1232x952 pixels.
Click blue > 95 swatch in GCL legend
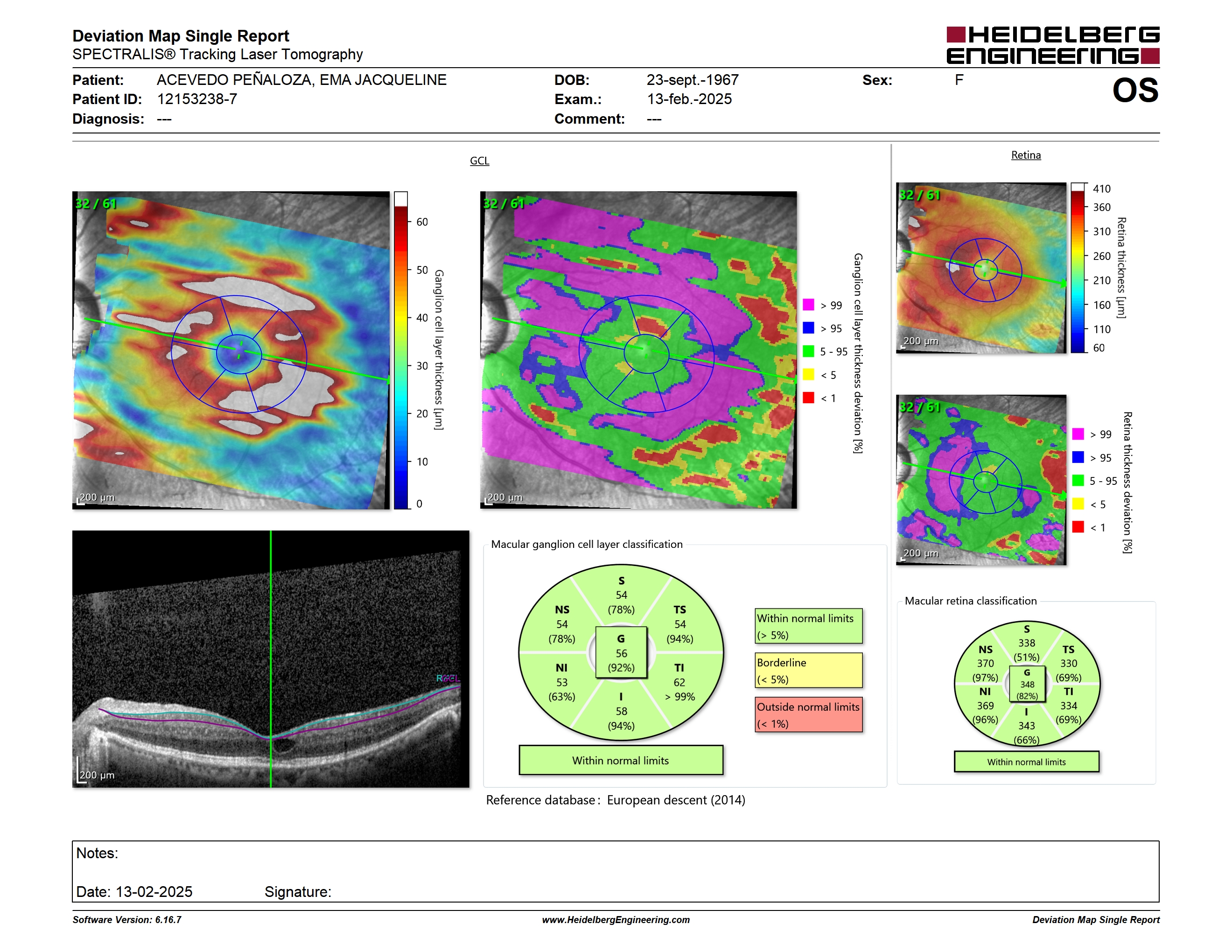click(808, 328)
